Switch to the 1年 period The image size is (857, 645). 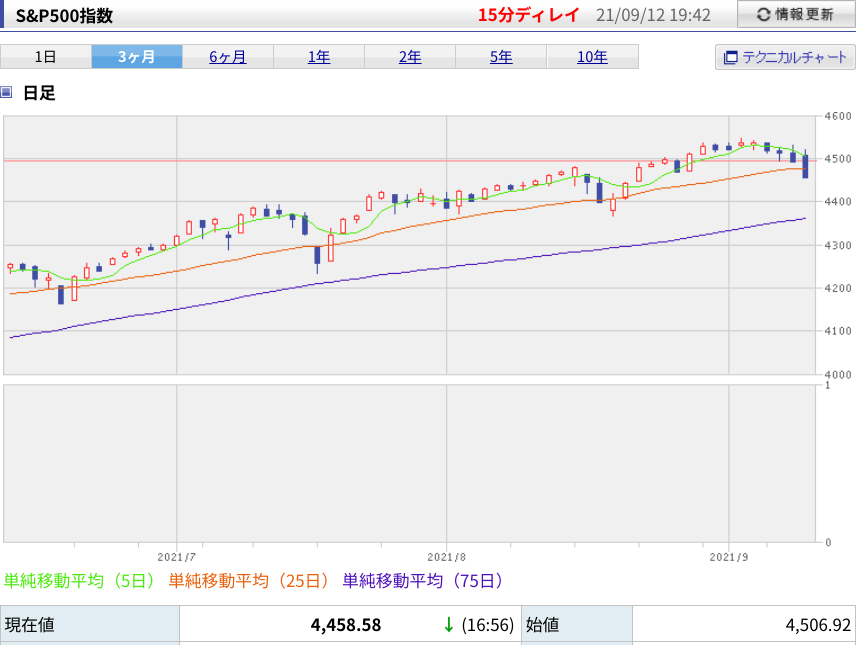pos(319,57)
